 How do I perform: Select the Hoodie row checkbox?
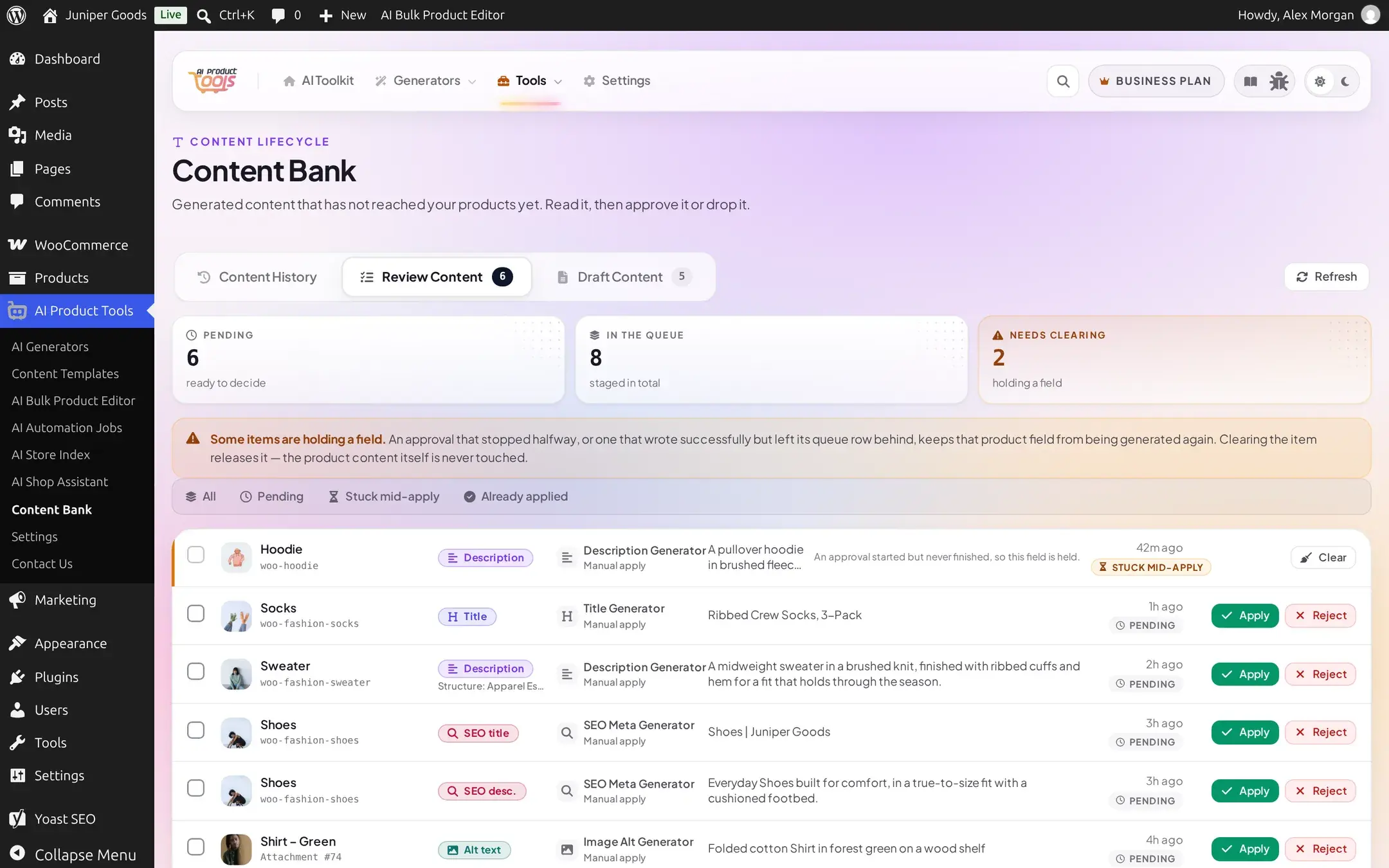(x=195, y=554)
